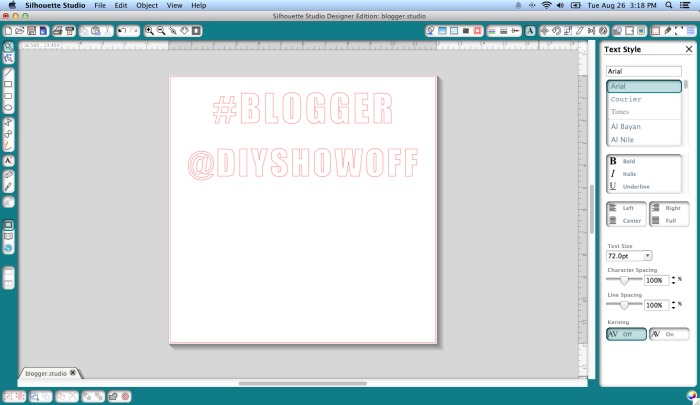Viewport: 700px width, 405px height.
Task: Pick the Line drawing tool
Action: 9,73
